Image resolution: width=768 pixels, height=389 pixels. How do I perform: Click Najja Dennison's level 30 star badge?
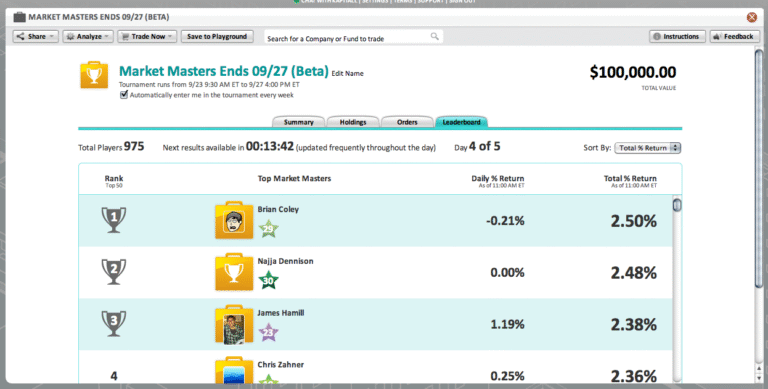pos(268,280)
